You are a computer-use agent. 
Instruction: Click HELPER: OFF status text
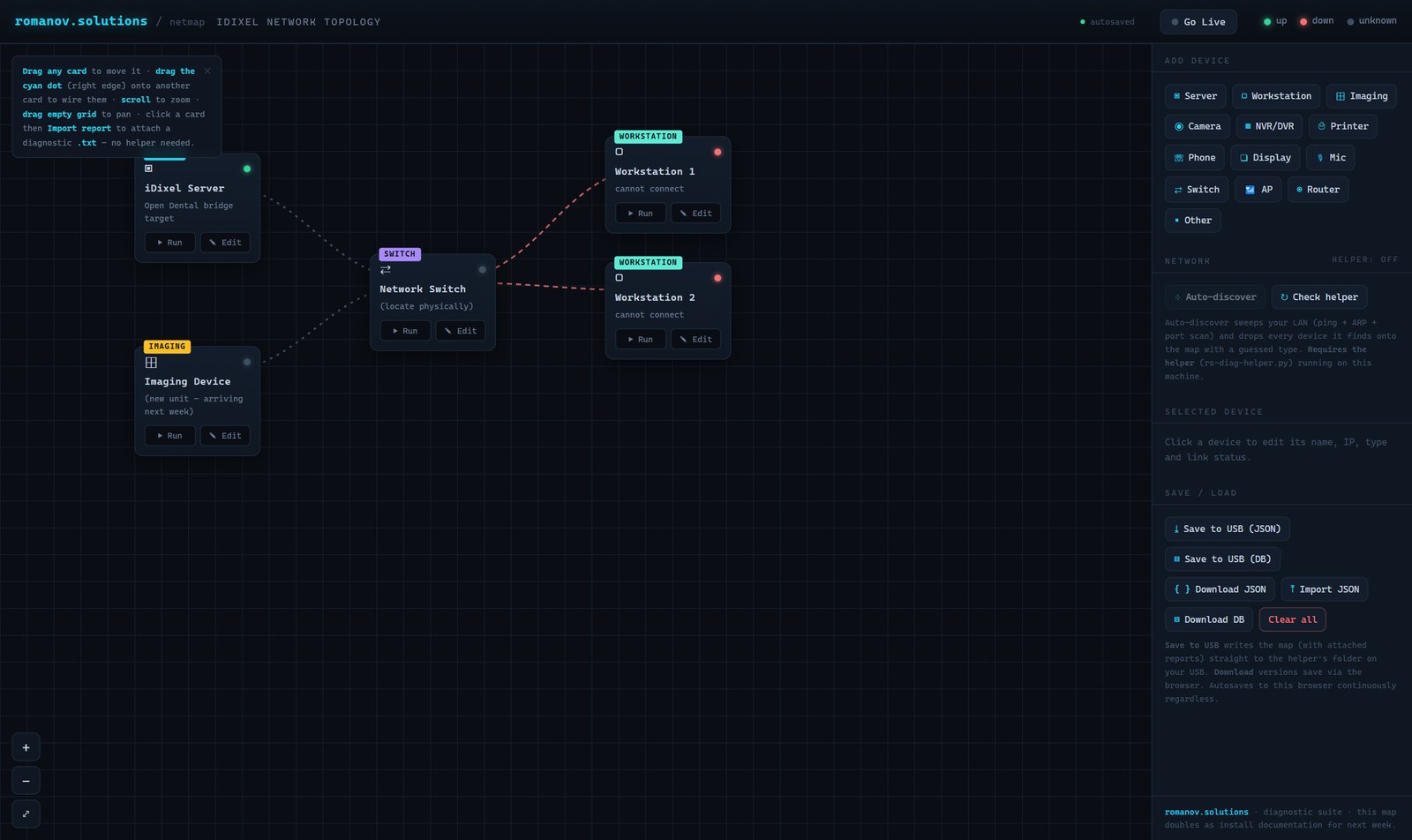coord(1364,259)
